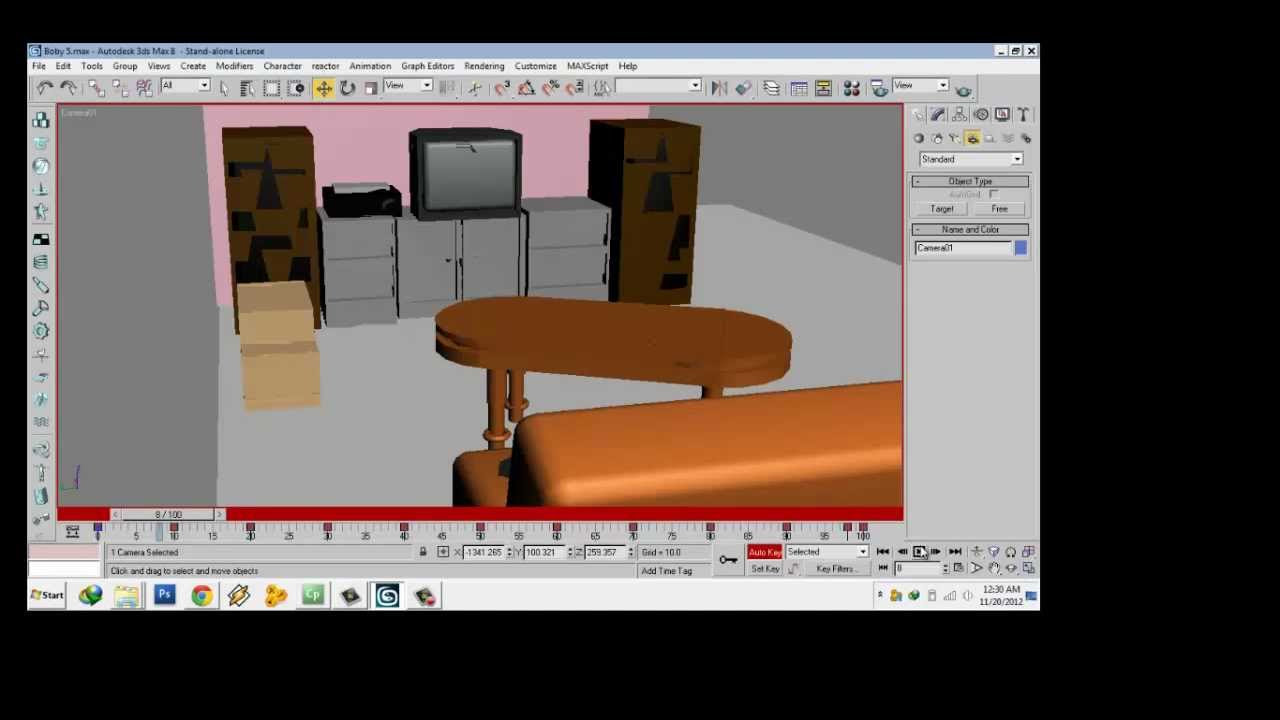The image size is (1280, 720).
Task: Open the MAXScript menu
Action: pos(587,66)
